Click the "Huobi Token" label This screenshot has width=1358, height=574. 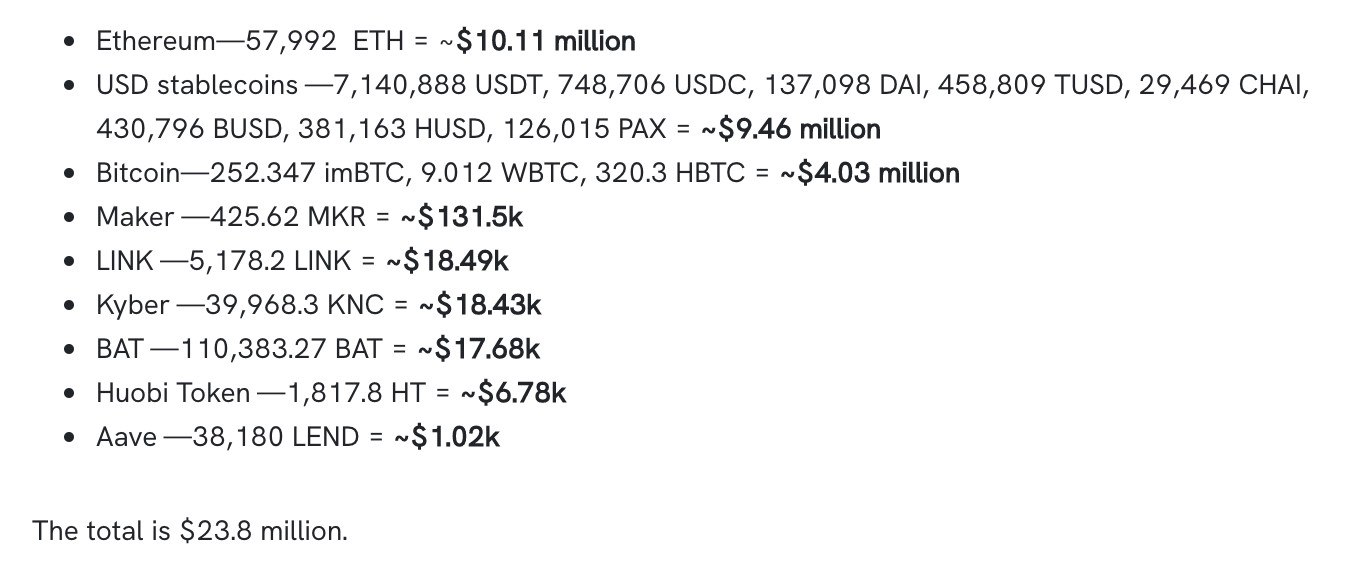(x=172, y=393)
